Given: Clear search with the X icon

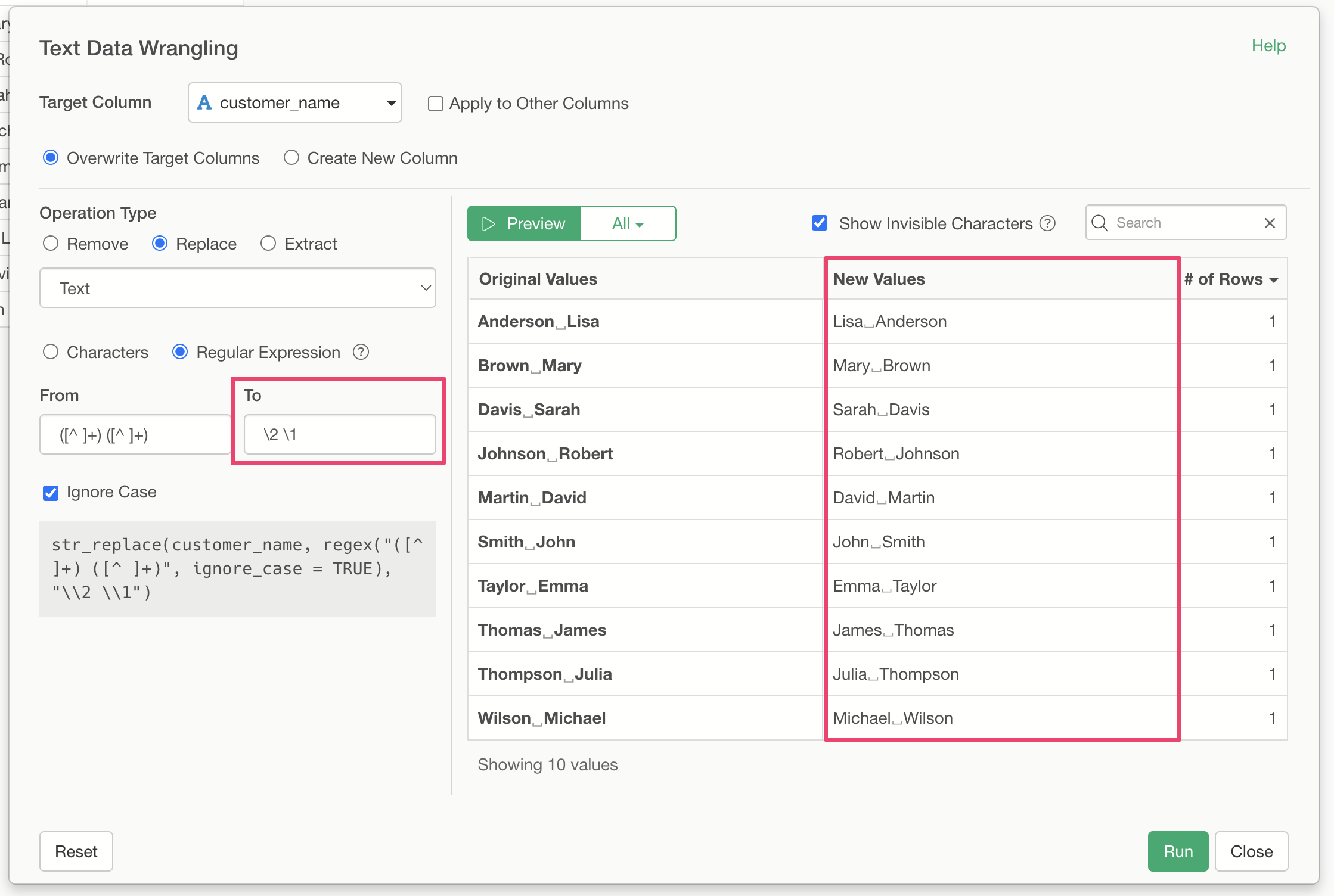Looking at the screenshot, I should click(1270, 223).
